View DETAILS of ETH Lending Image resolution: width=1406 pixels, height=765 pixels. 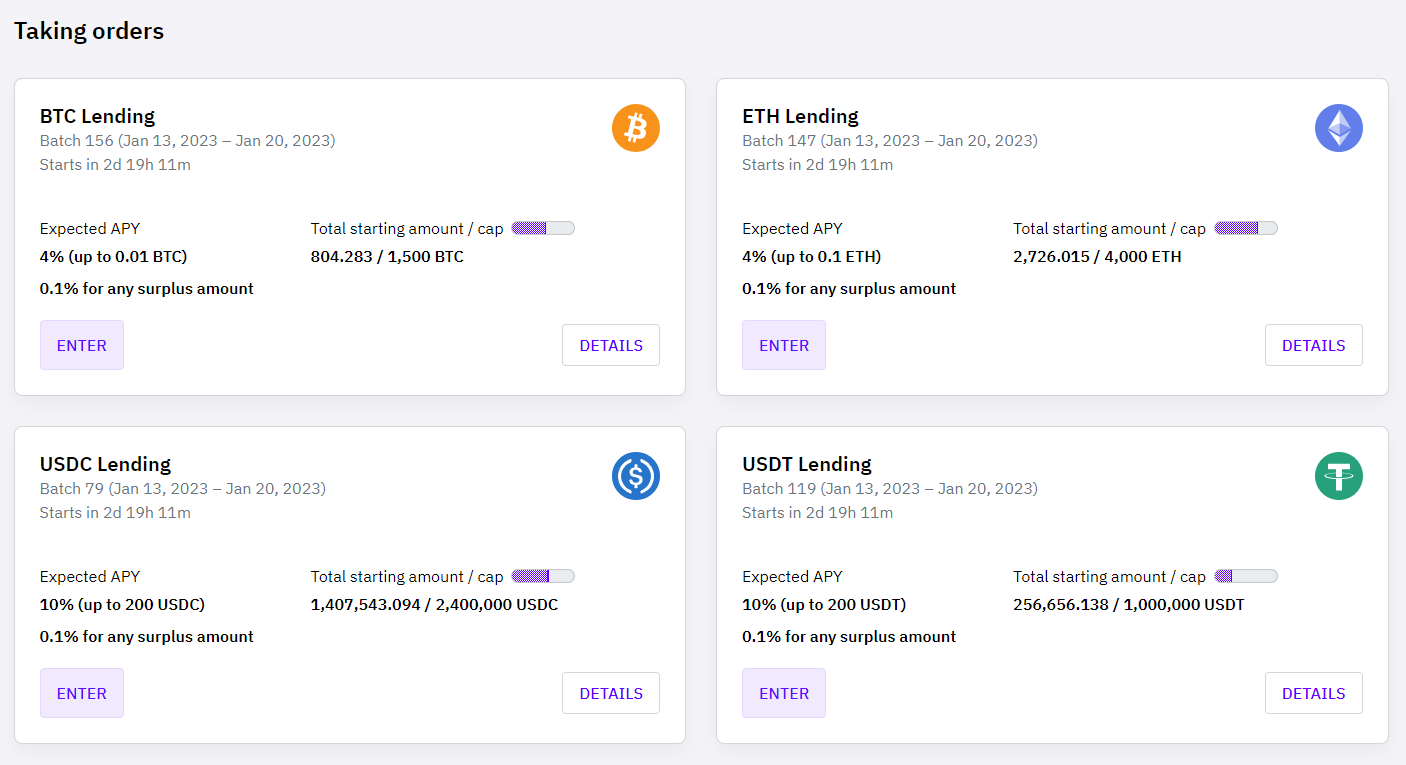tap(1313, 345)
